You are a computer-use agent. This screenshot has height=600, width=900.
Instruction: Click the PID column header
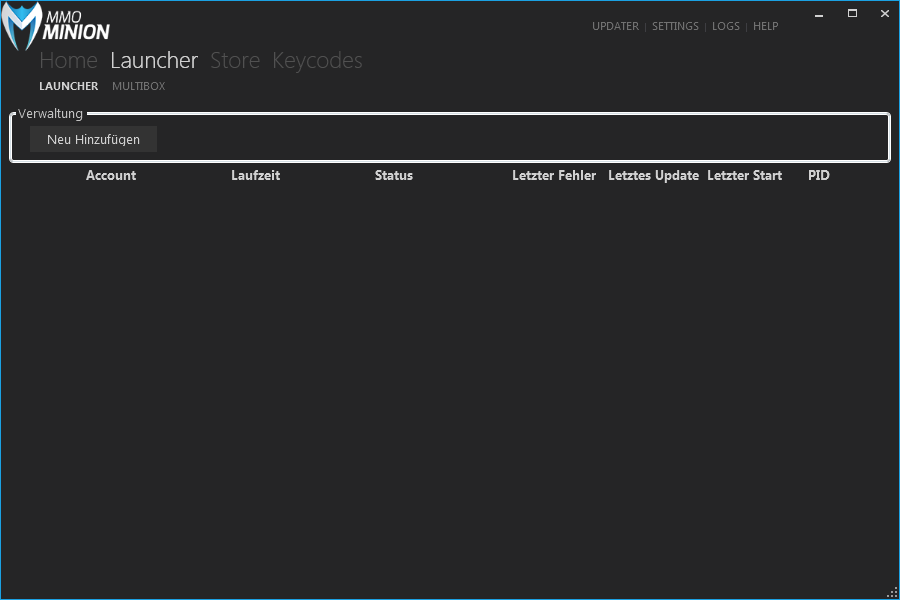(x=818, y=175)
